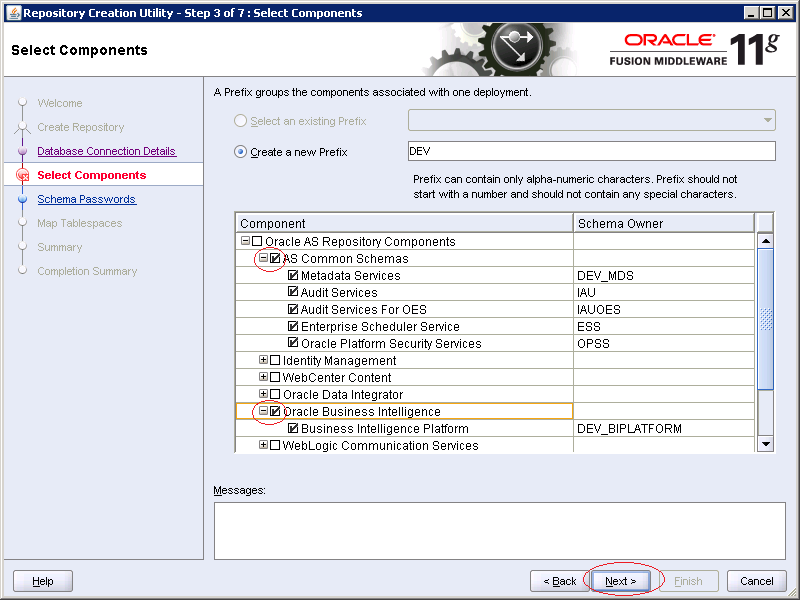Click the new Prefix field containing DEV
This screenshot has width=800, height=600.
pyautogui.click(x=591, y=151)
